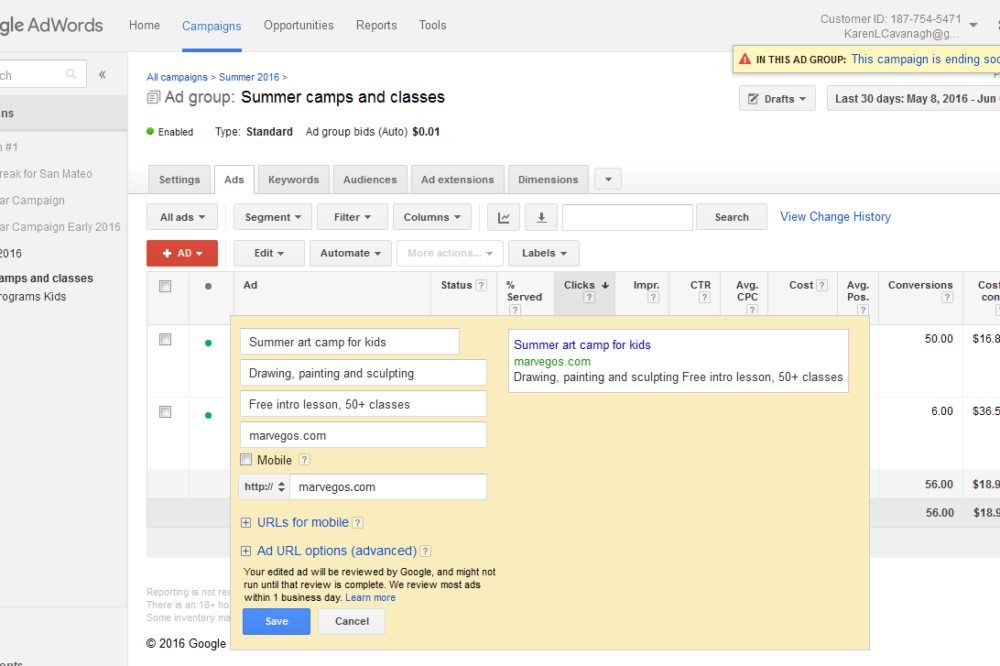Viewport: 1000px width, 666px height.
Task: Open the red + AD dropdown
Action: (182, 253)
